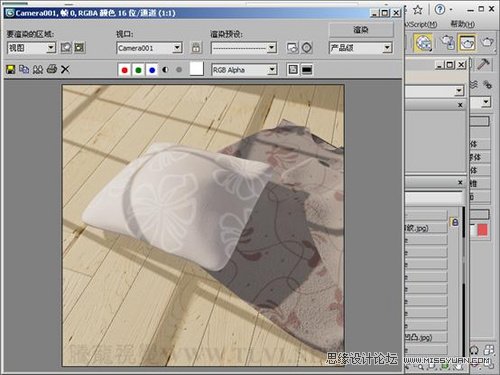Click the Copy Image icon
The width and height of the screenshot is (500, 375).
(24, 69)
